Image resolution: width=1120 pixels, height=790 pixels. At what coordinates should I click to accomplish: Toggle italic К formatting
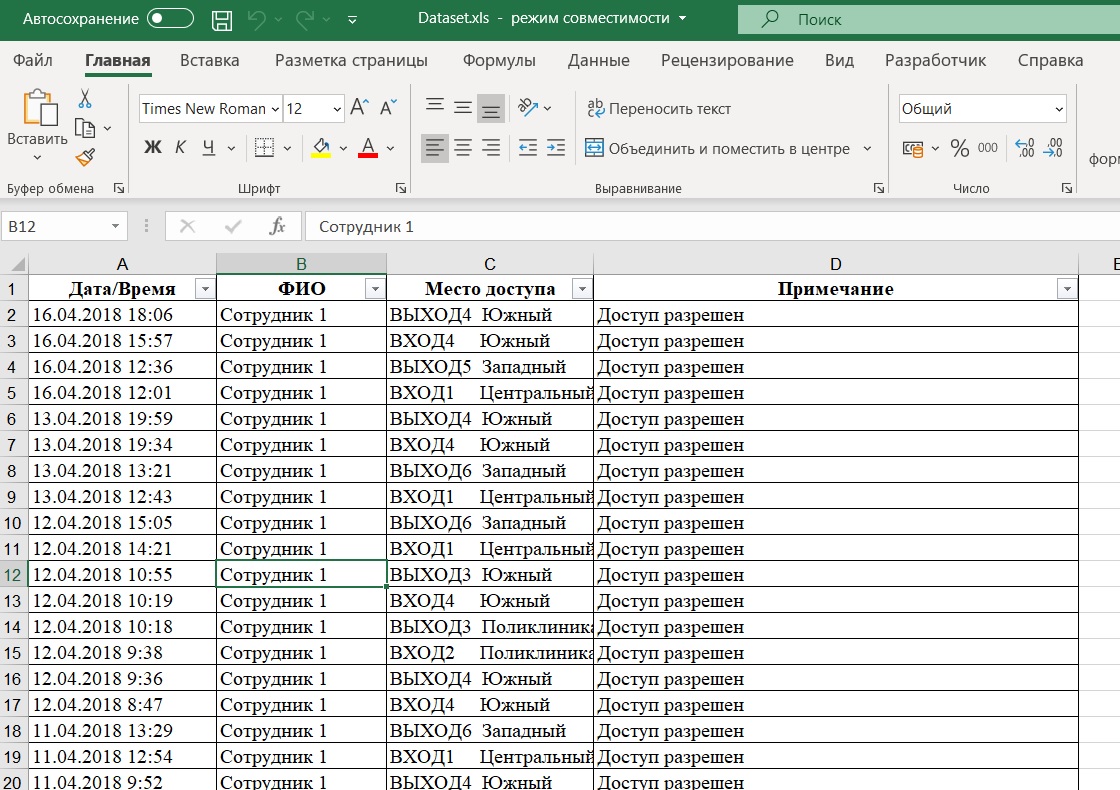point(180,148)
